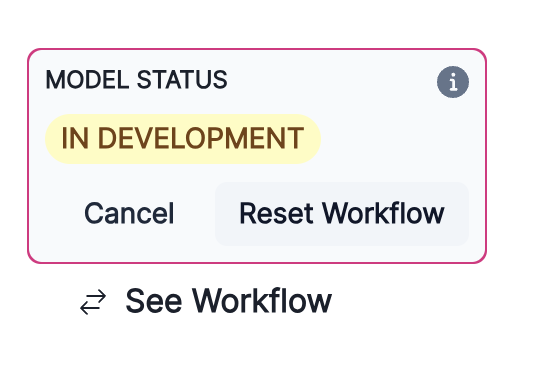Tap the word Workflow in See Workflow
Viewport: 536px width, 374px height.
click(262, 301)
